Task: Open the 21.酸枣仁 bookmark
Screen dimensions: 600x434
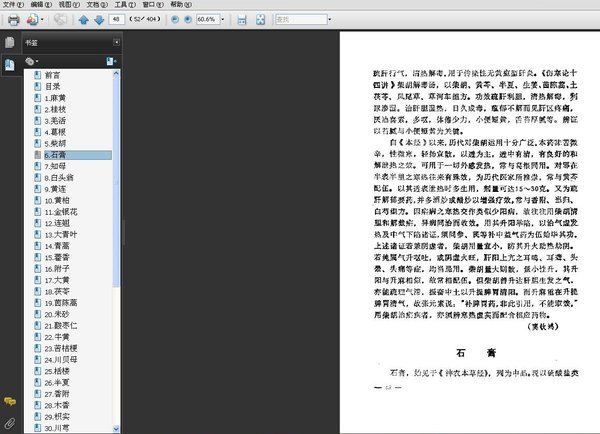Action: [61, 326]
